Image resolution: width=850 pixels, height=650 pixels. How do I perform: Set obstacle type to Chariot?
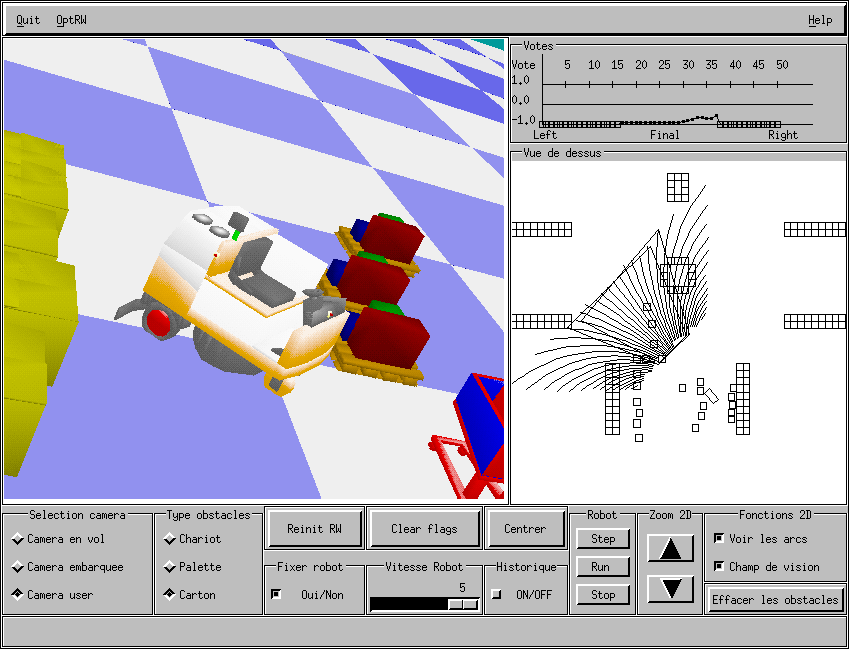(170, 539)
